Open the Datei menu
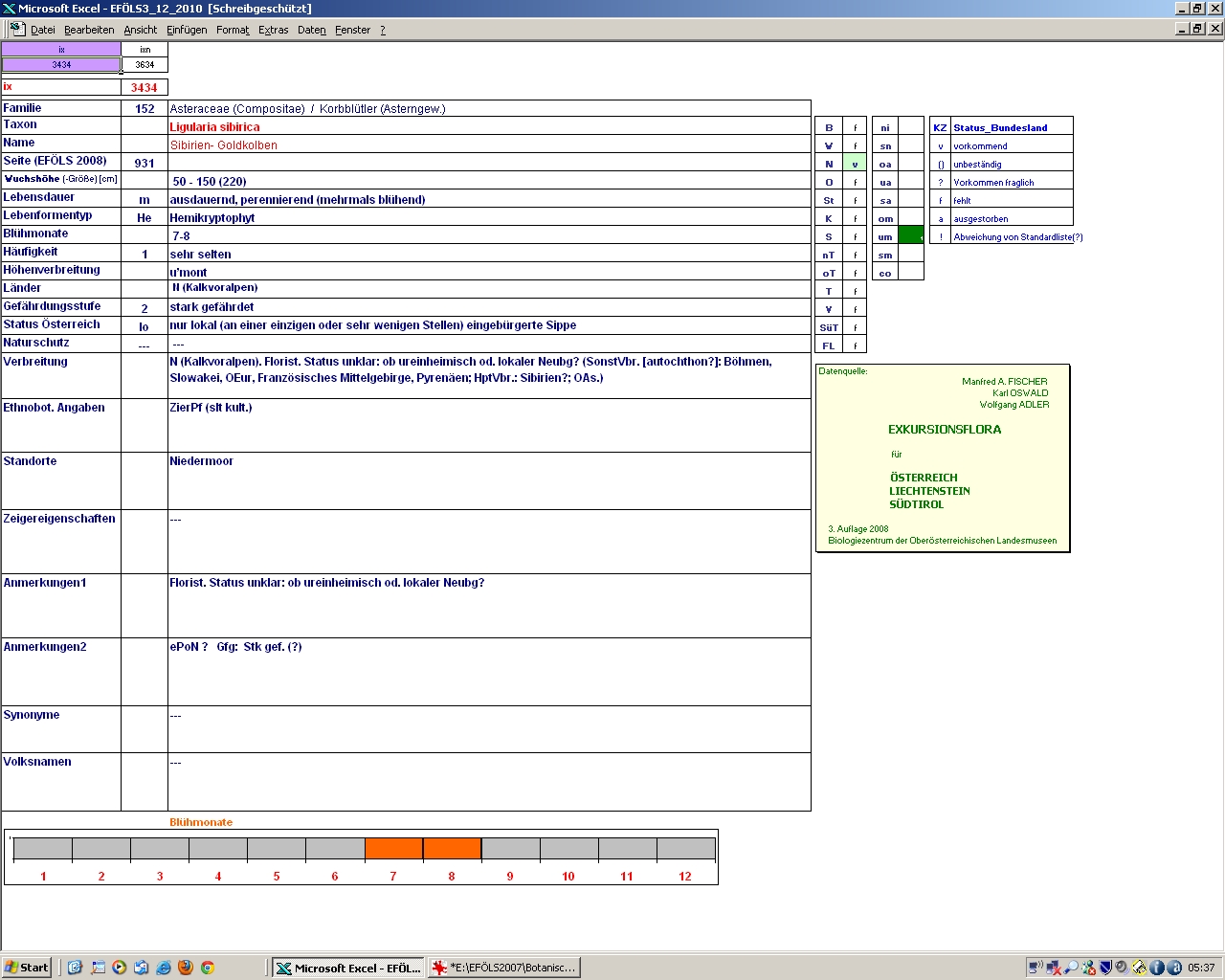 tap(43, 30)
